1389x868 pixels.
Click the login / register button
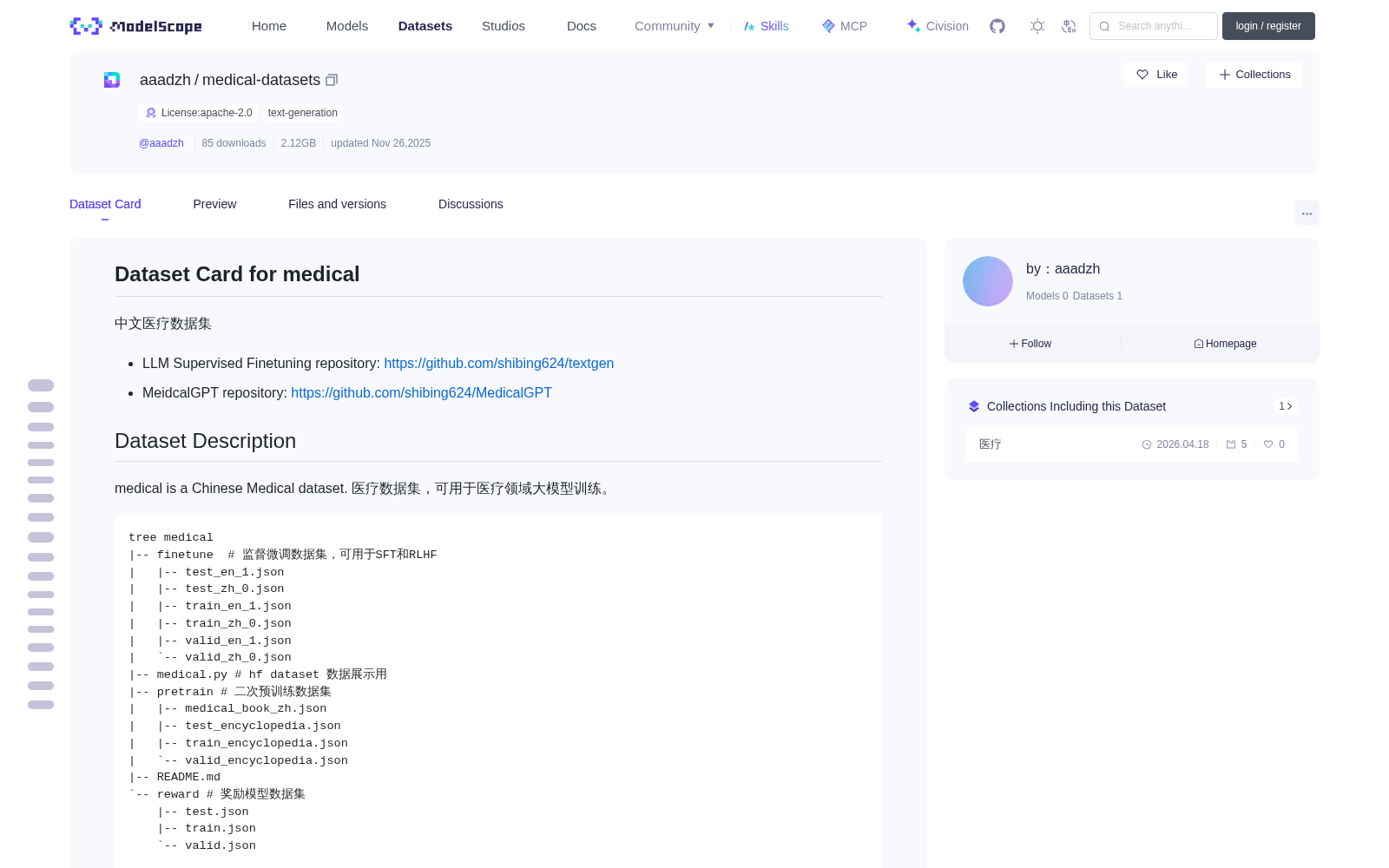pyautogui.click(x=1268, y=26)
